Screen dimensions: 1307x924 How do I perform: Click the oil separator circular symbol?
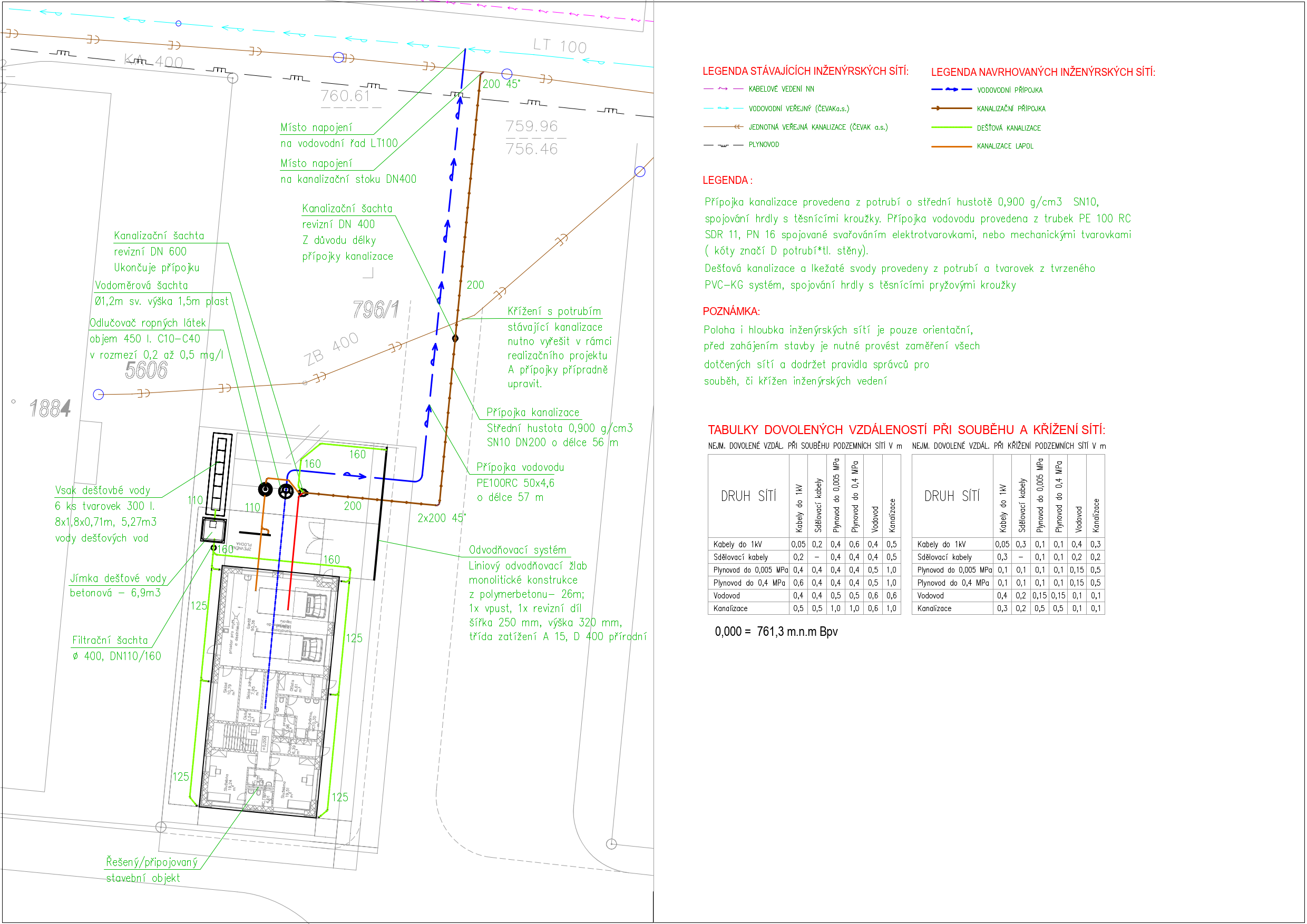(x=265, y=489)
